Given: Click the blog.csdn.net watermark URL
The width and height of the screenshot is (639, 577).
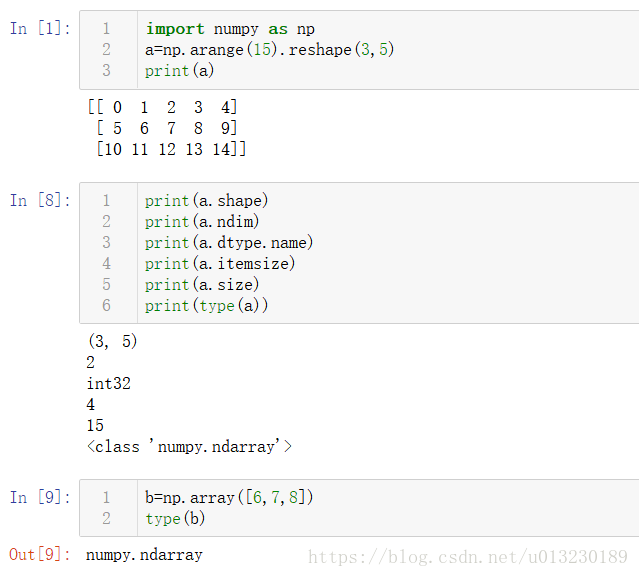Looking at the screenshot, I should click(x=468, y=557).
